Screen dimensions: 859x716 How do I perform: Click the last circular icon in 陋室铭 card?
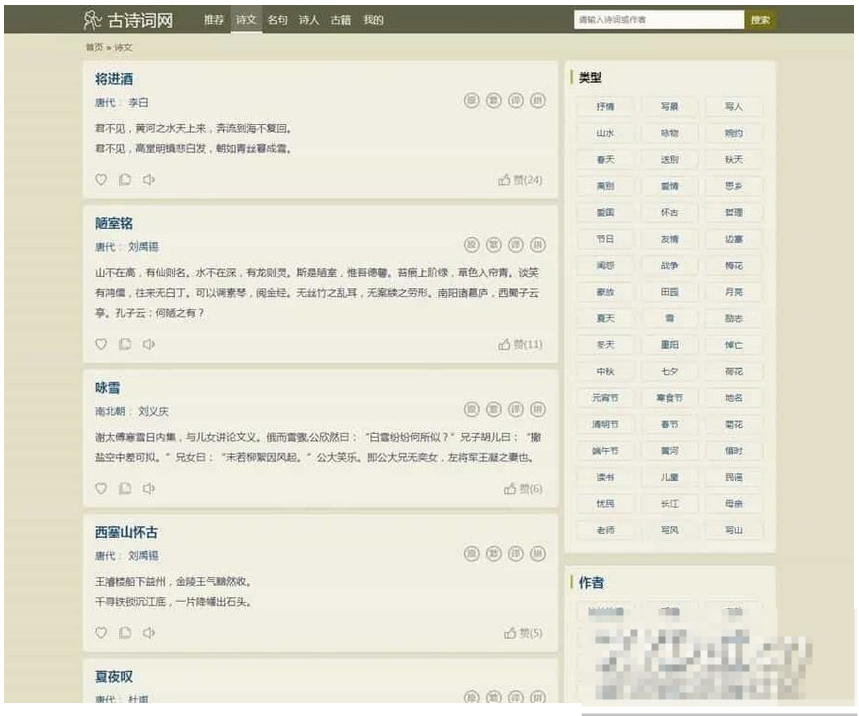click(538, 245)
